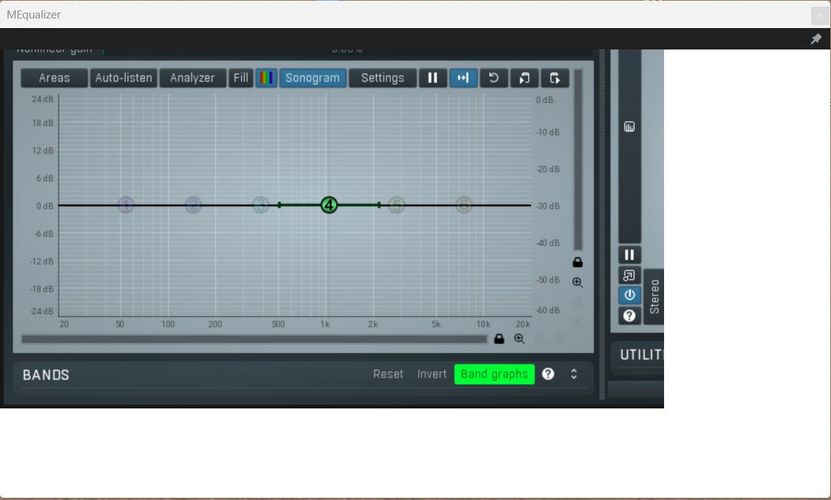This screenshot has height=500, width=831.
Task: Toggle the highlighted fit-width icon in graph toolbar
Action: pyautogui.click(x=463, y=78)
